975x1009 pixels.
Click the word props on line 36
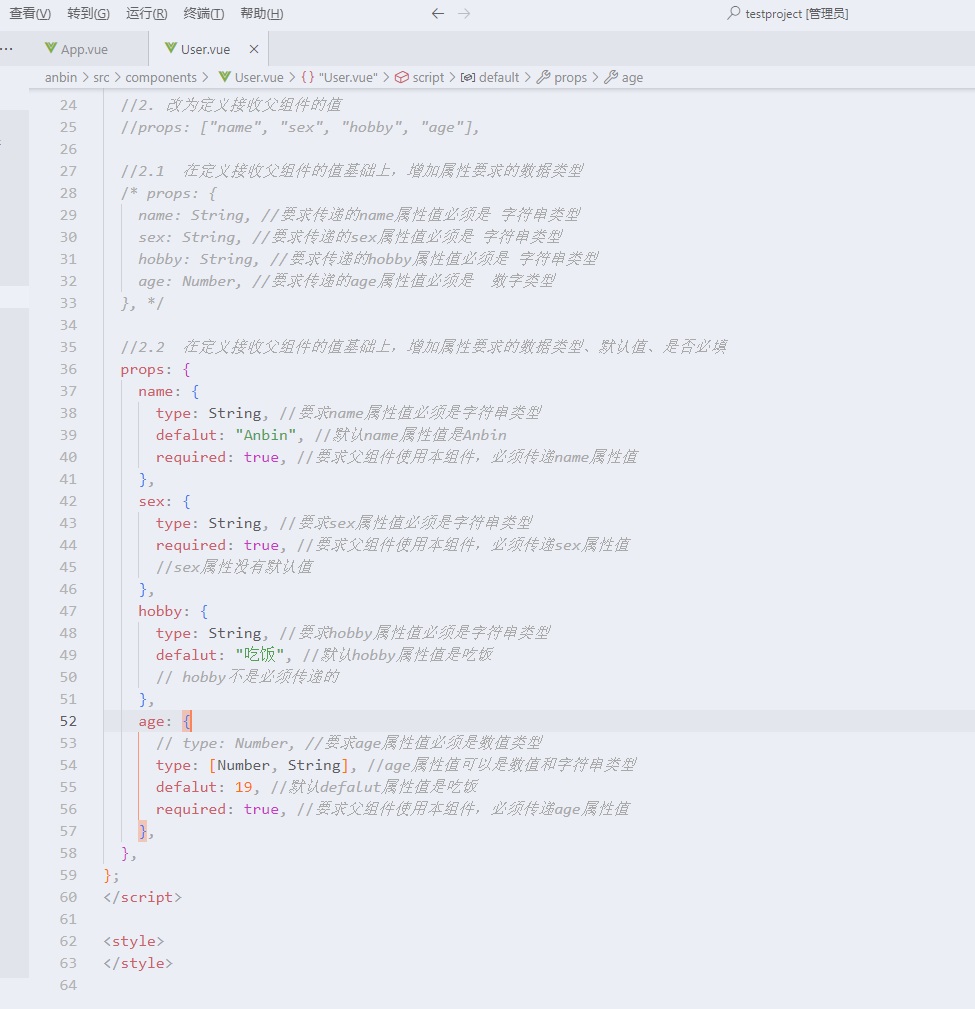pyautogui.click(x=142, y=369)
